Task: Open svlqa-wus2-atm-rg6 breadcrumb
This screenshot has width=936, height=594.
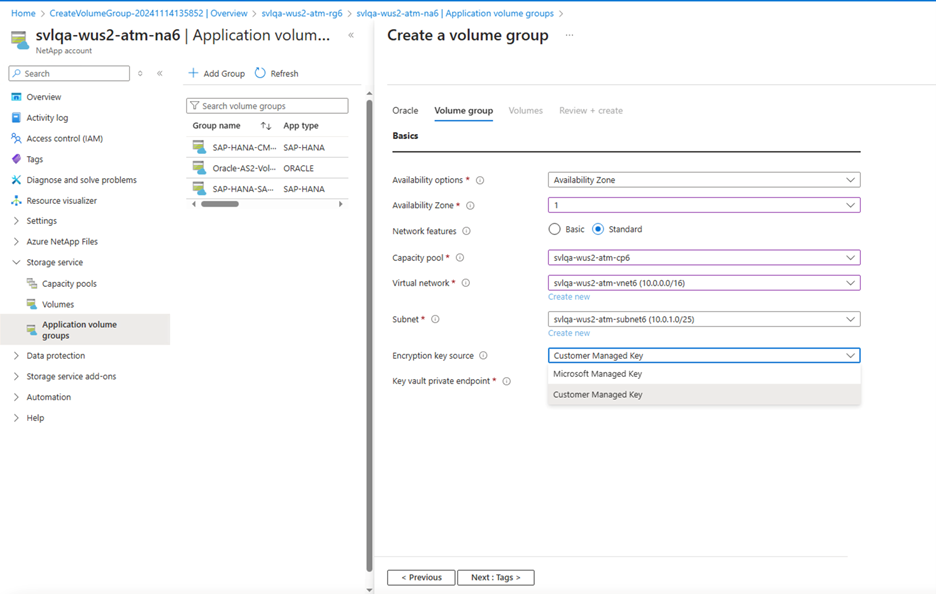Action: click(302, 13)
